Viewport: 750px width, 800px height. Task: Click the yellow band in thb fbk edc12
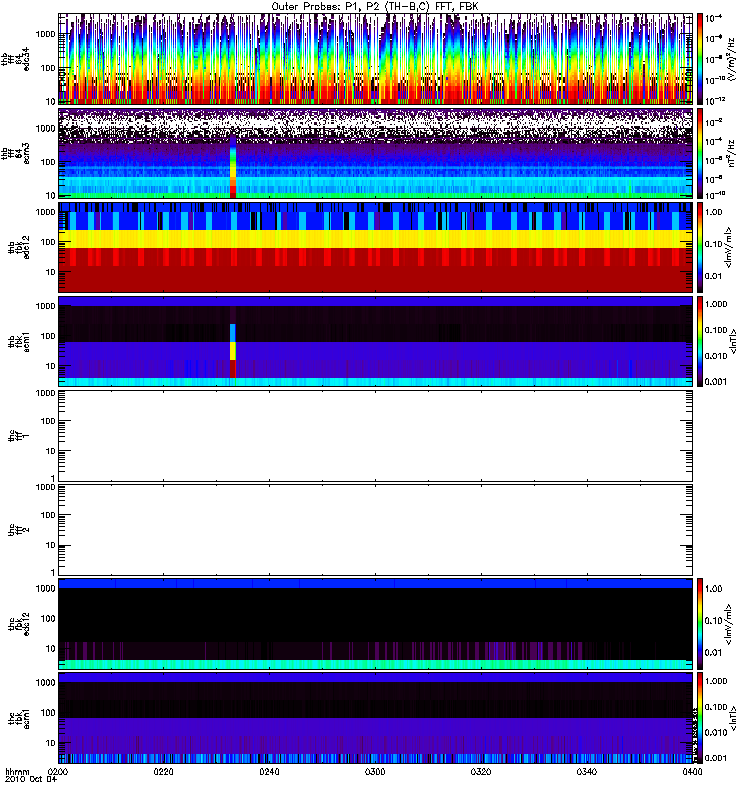click(375, 239)
